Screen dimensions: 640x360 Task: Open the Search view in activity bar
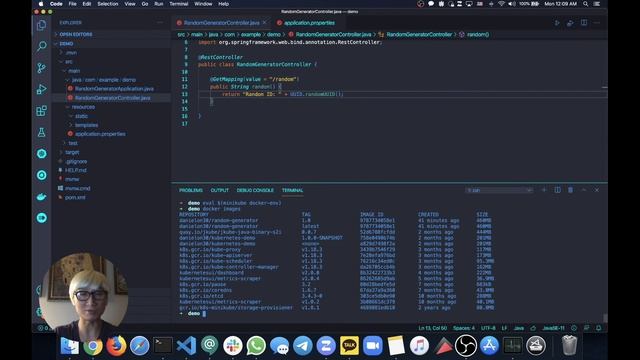[x=41, y=46]
